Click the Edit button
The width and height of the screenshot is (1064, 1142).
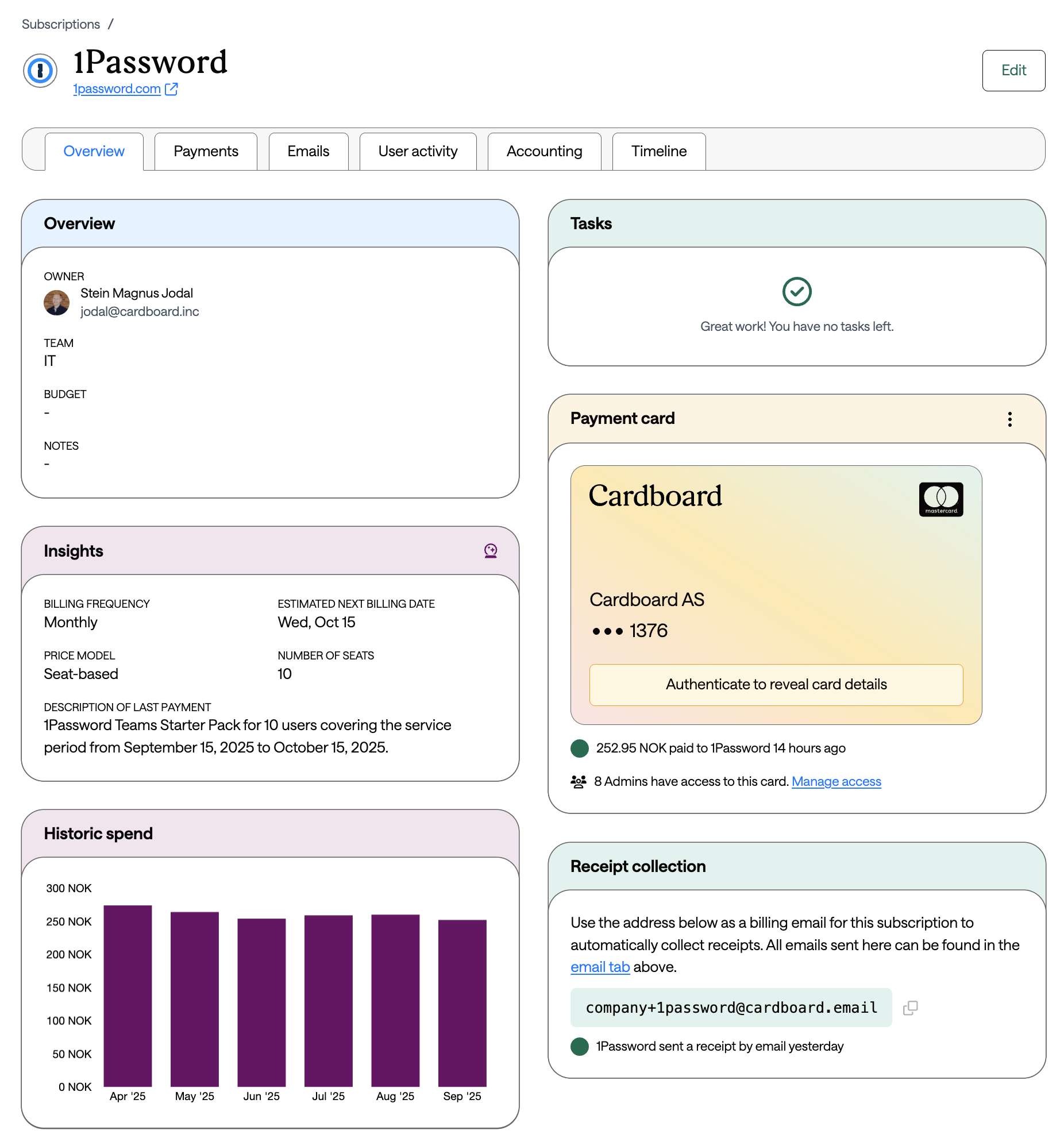1013,71
